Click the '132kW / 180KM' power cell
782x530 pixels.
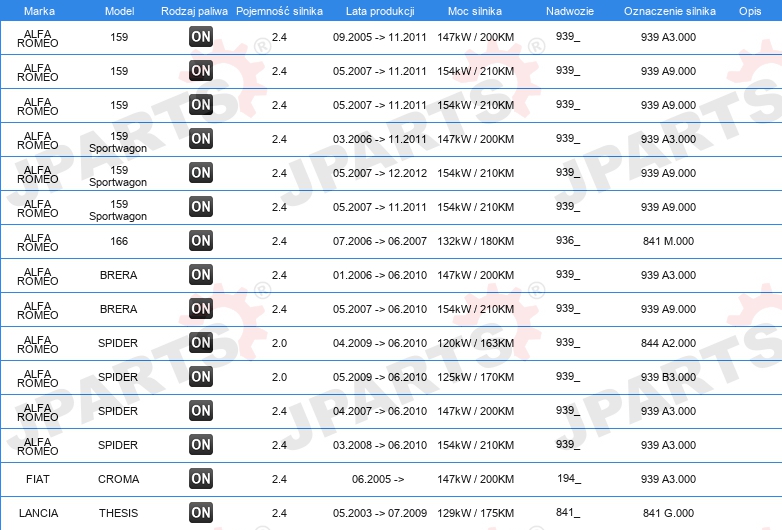coord(475,241)
